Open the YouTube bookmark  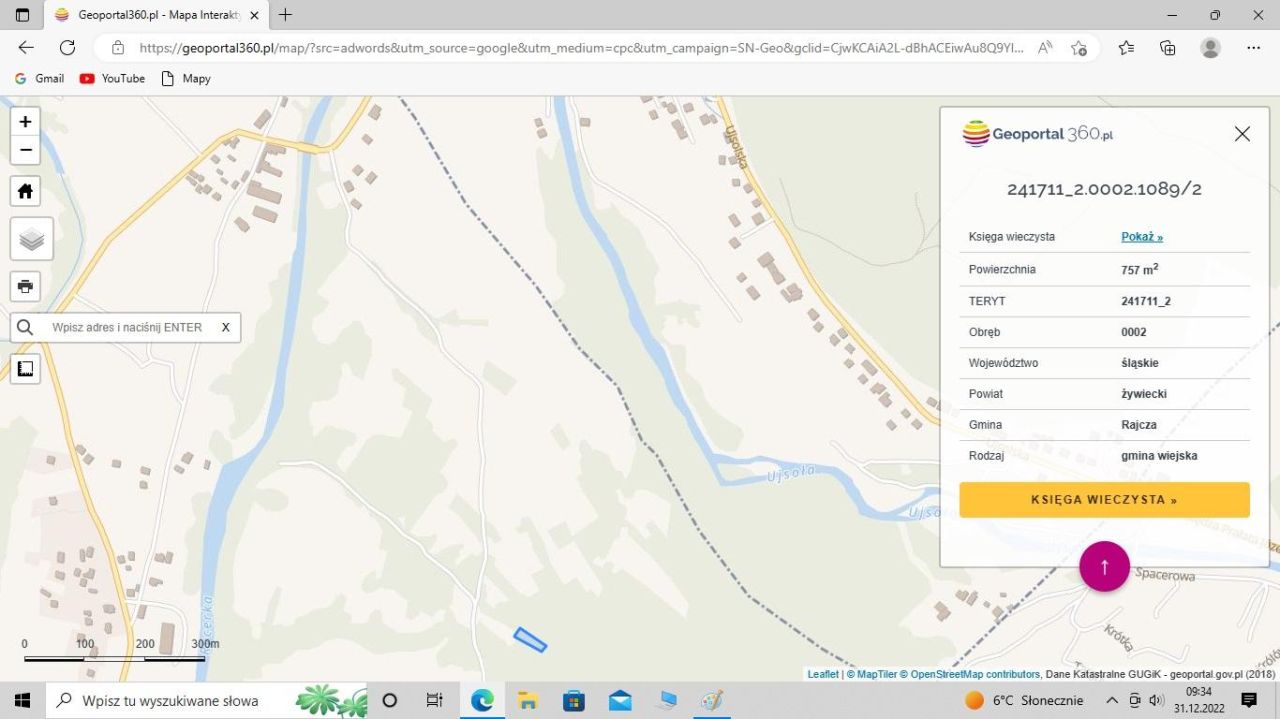coord(112,78)
